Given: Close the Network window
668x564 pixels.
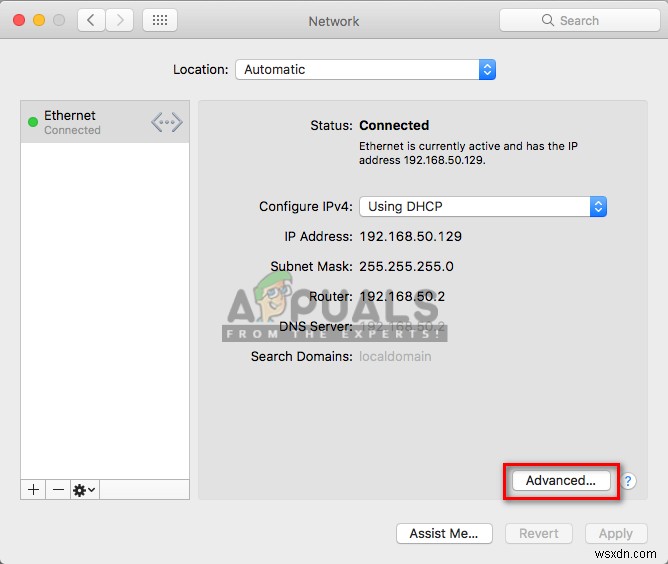Looking at the screenshot, I should (x=19, y=20).
